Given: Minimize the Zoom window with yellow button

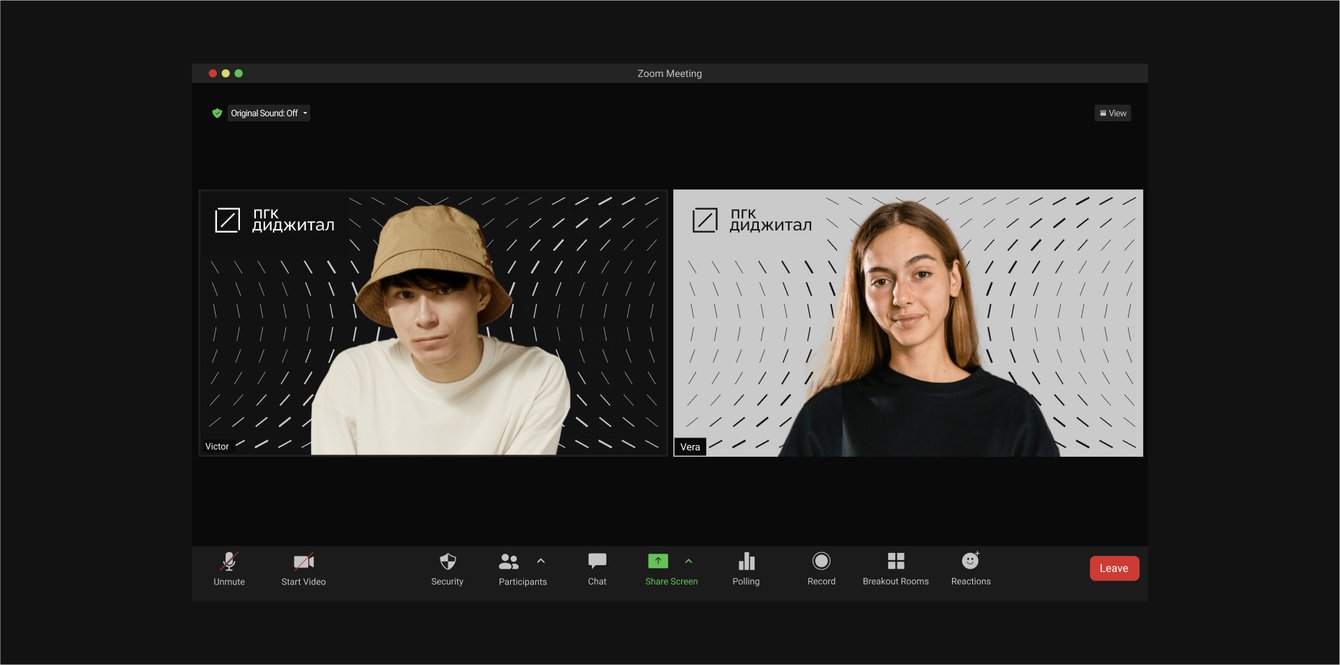Looking at the screenshot, I should 226,73.
